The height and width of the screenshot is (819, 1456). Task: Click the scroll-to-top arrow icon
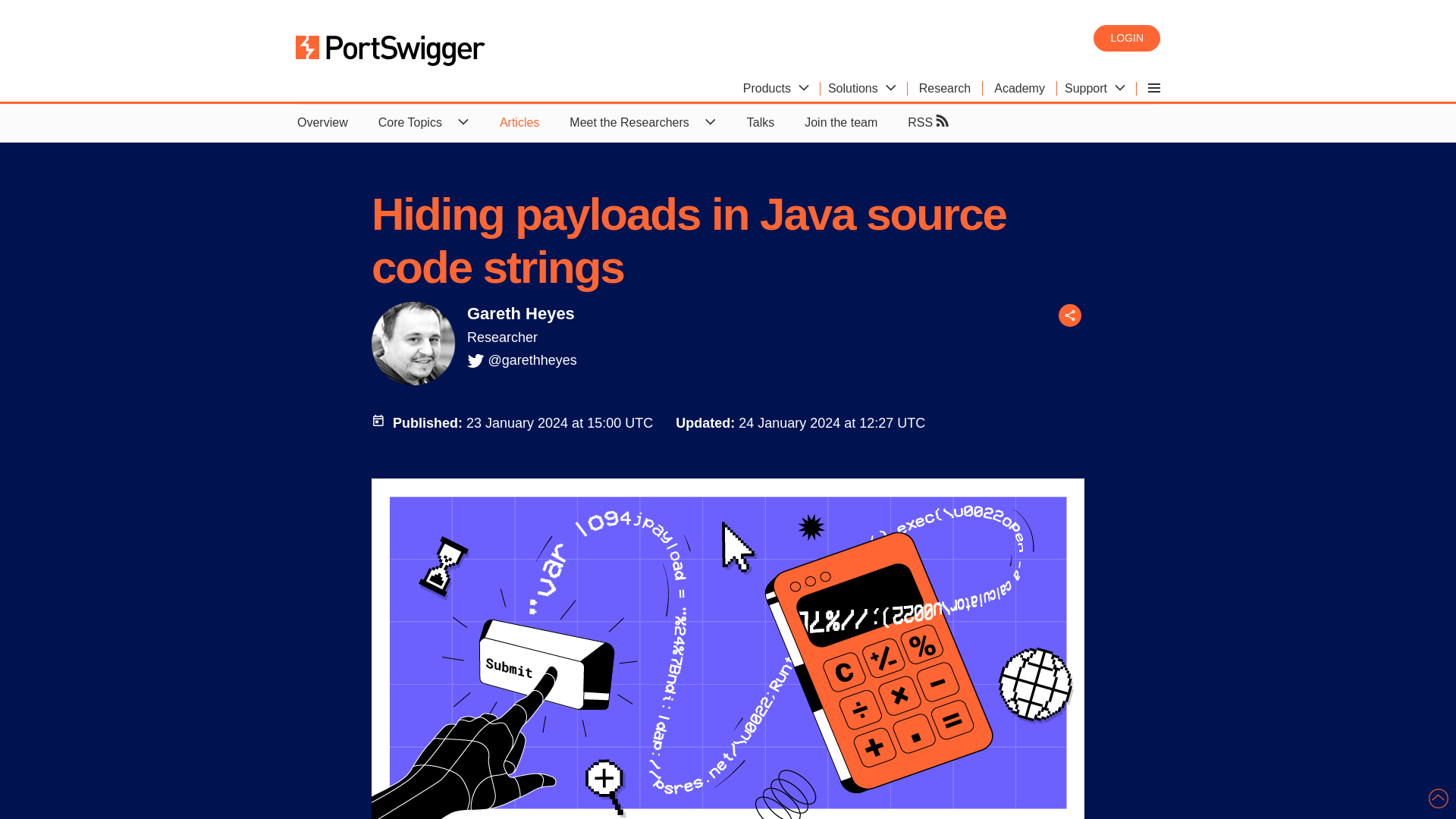click(x=1438, y=798)
